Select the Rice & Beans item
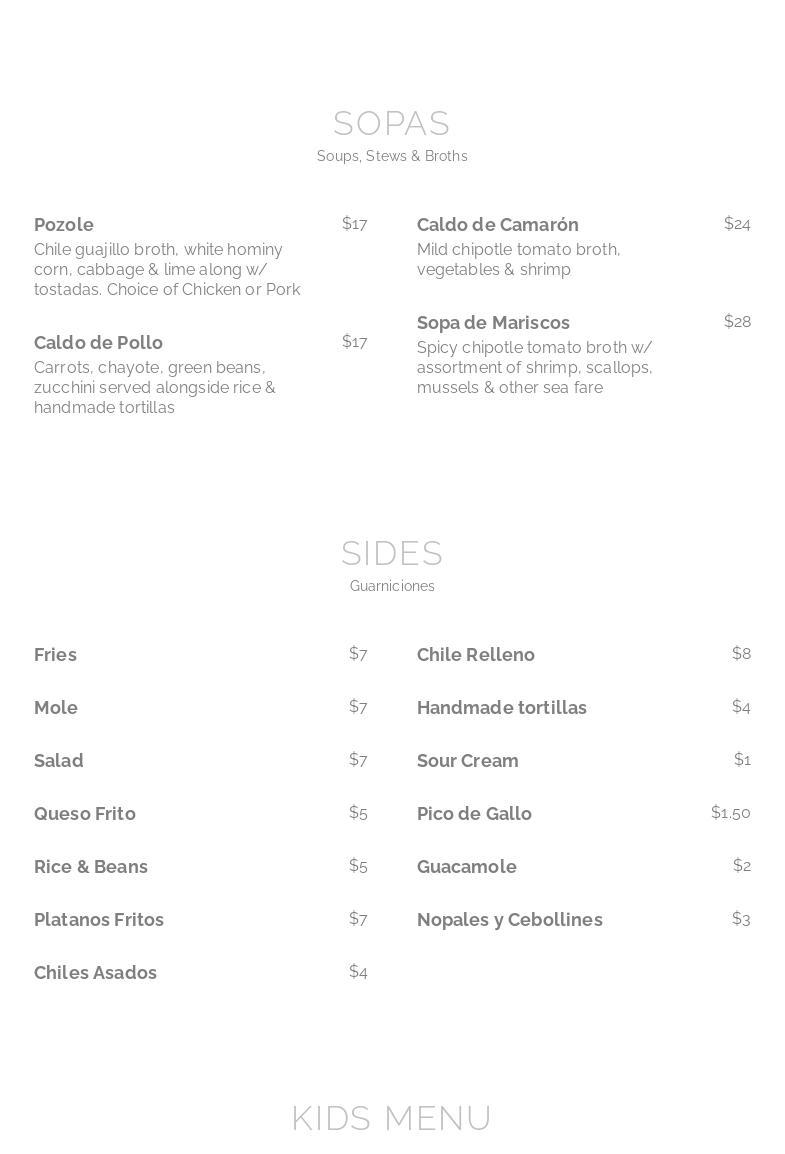Screen dimensions: 785x1154 [x=91, y=867]
